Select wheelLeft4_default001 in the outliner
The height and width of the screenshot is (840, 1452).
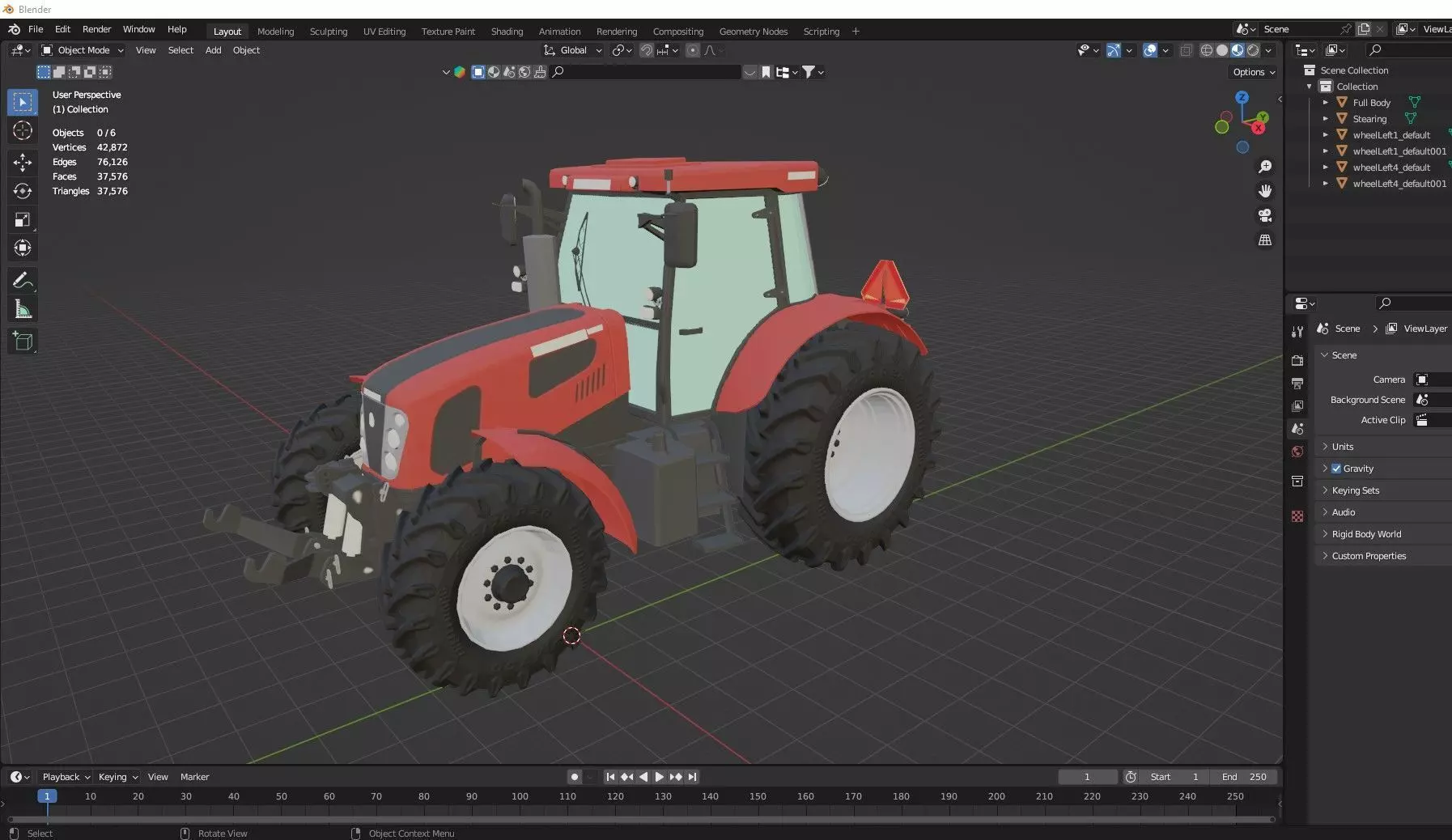[1399, 184]
